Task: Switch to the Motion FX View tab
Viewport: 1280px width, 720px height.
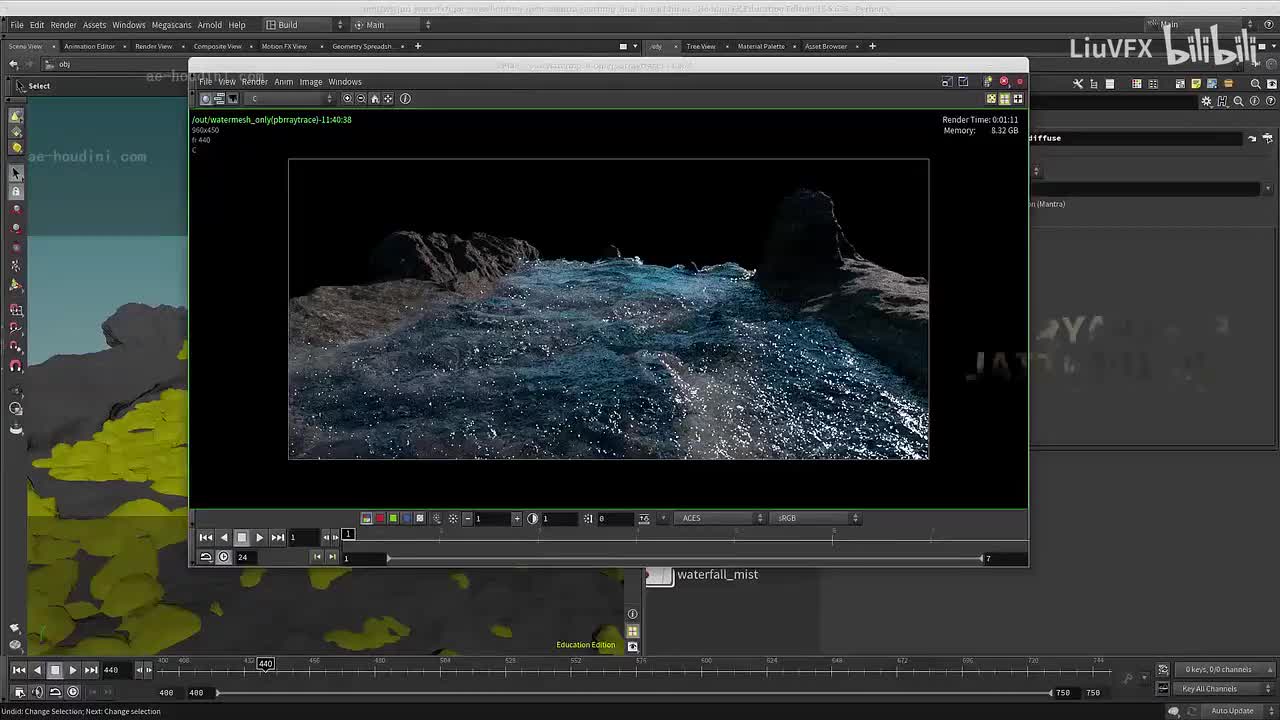Action: [284, 46]
